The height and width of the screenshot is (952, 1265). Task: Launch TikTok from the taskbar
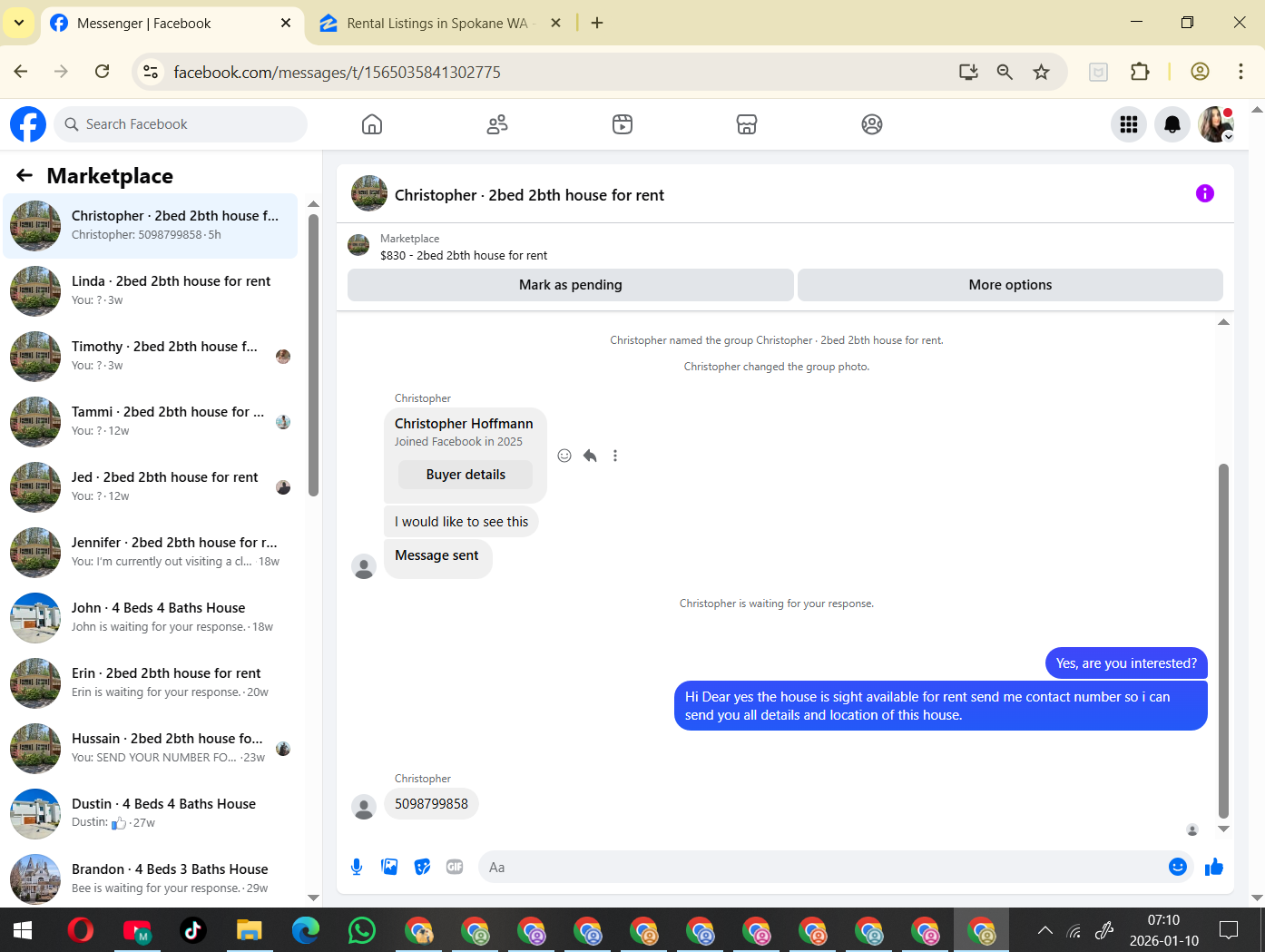click(193, 930)
